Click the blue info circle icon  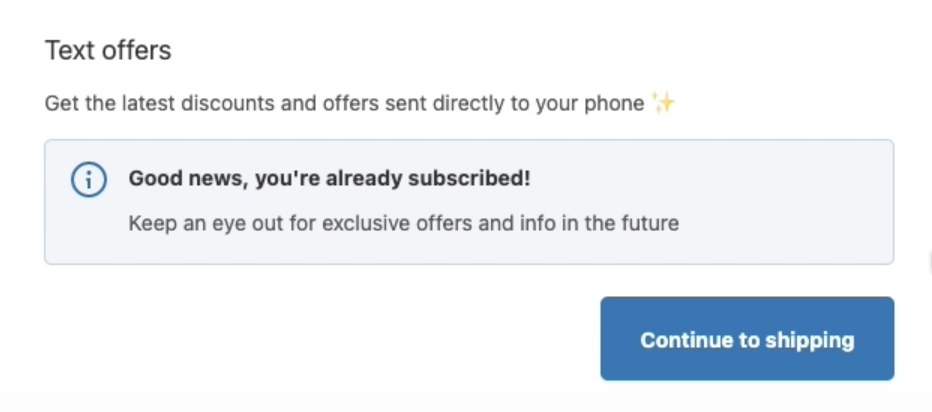pyautogui.click(x=89, y=179)
